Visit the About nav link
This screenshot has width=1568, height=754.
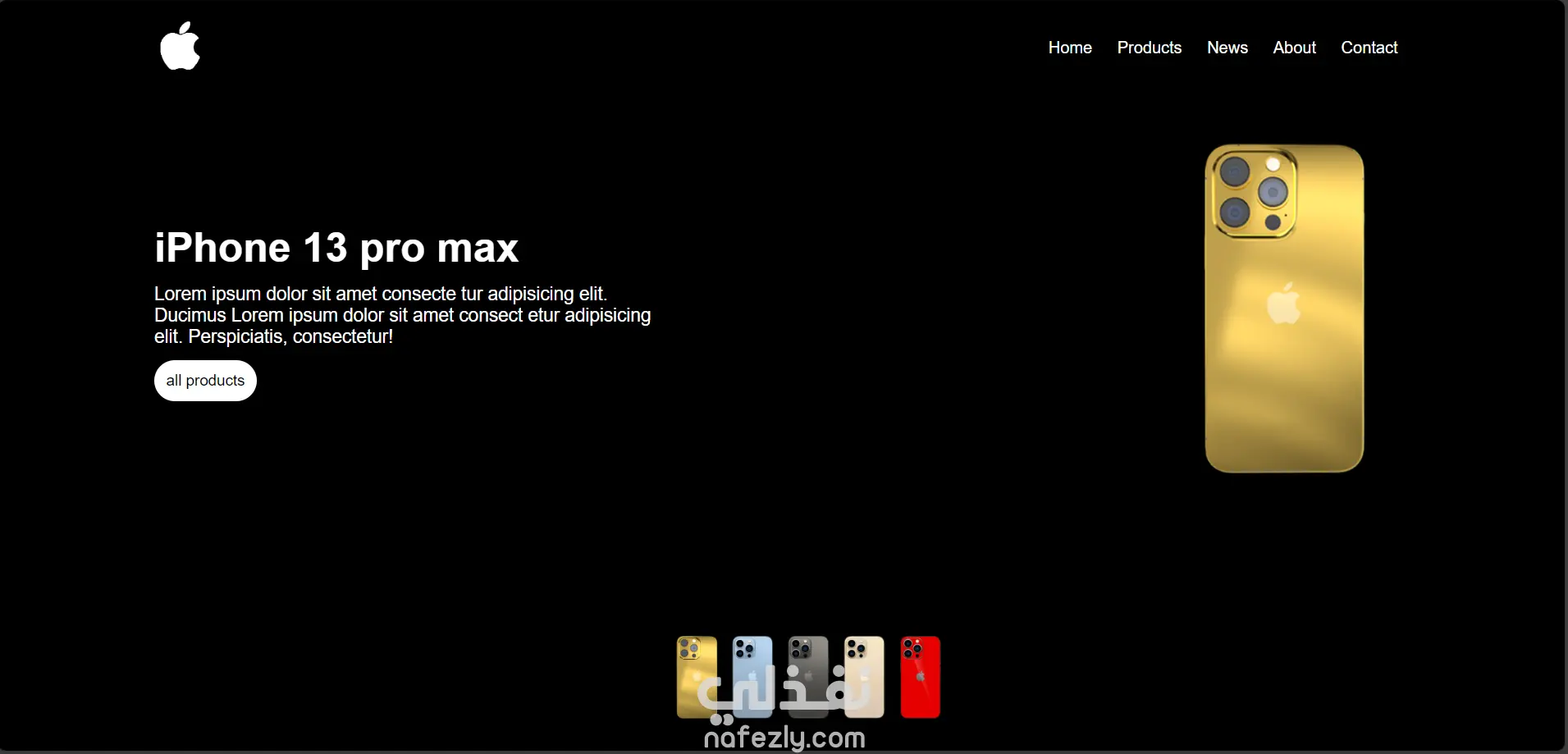pos(1294,48)
